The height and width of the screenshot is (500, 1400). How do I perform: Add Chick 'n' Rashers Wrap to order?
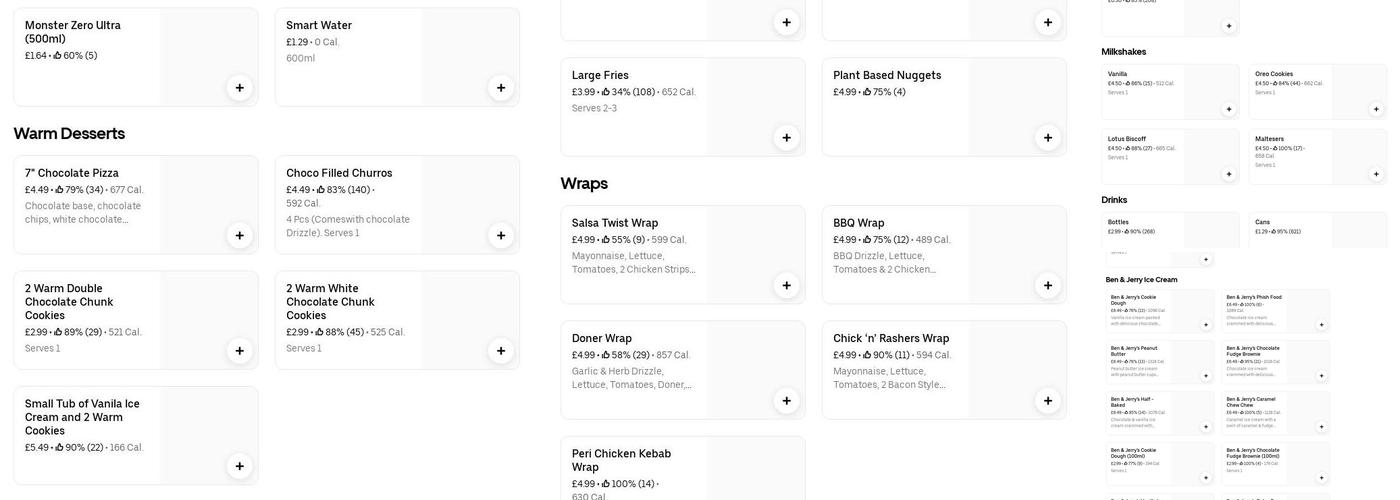coord(1048,401)
